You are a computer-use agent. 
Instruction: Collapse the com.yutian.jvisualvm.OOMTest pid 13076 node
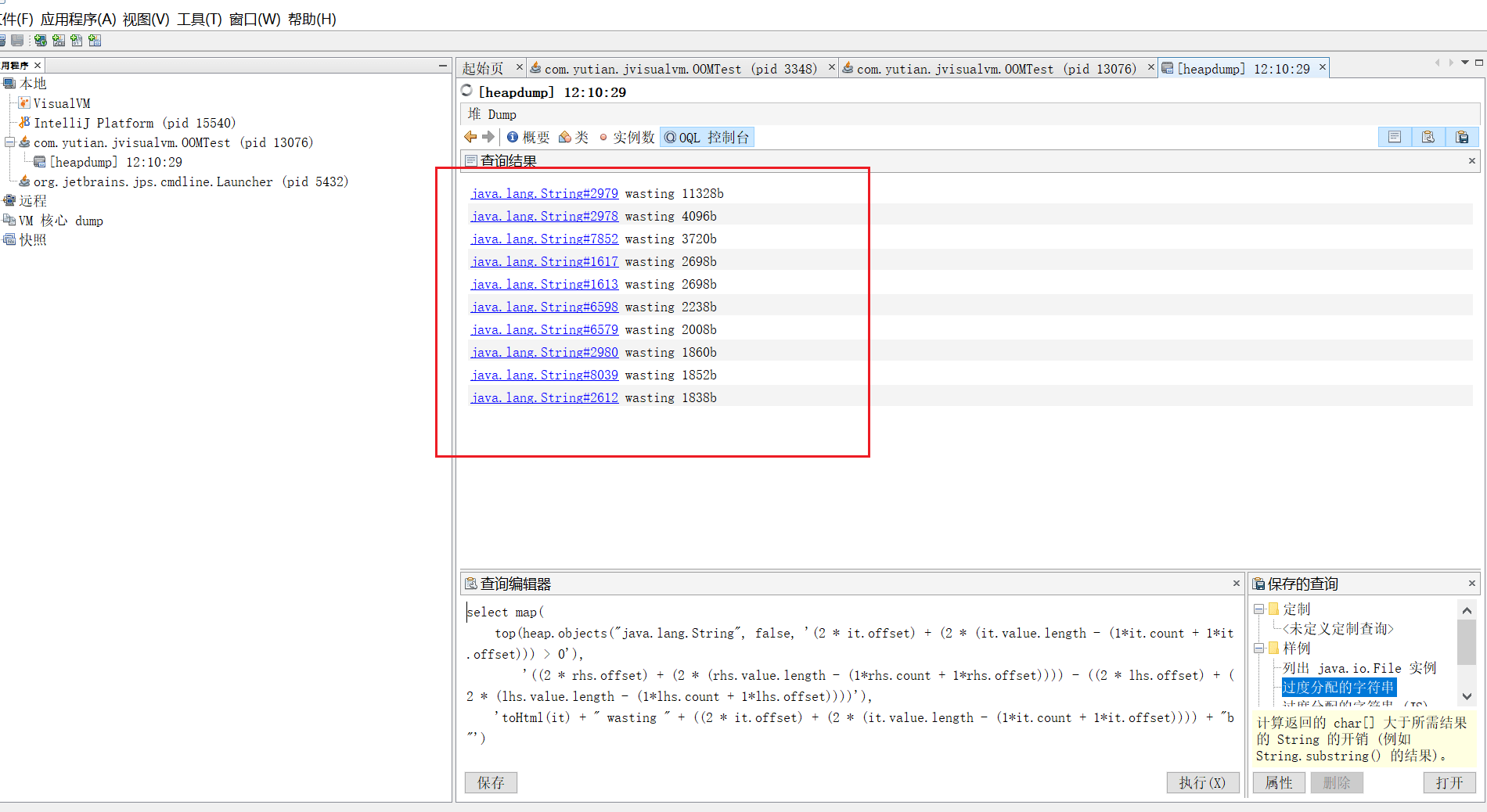point(9,142)
